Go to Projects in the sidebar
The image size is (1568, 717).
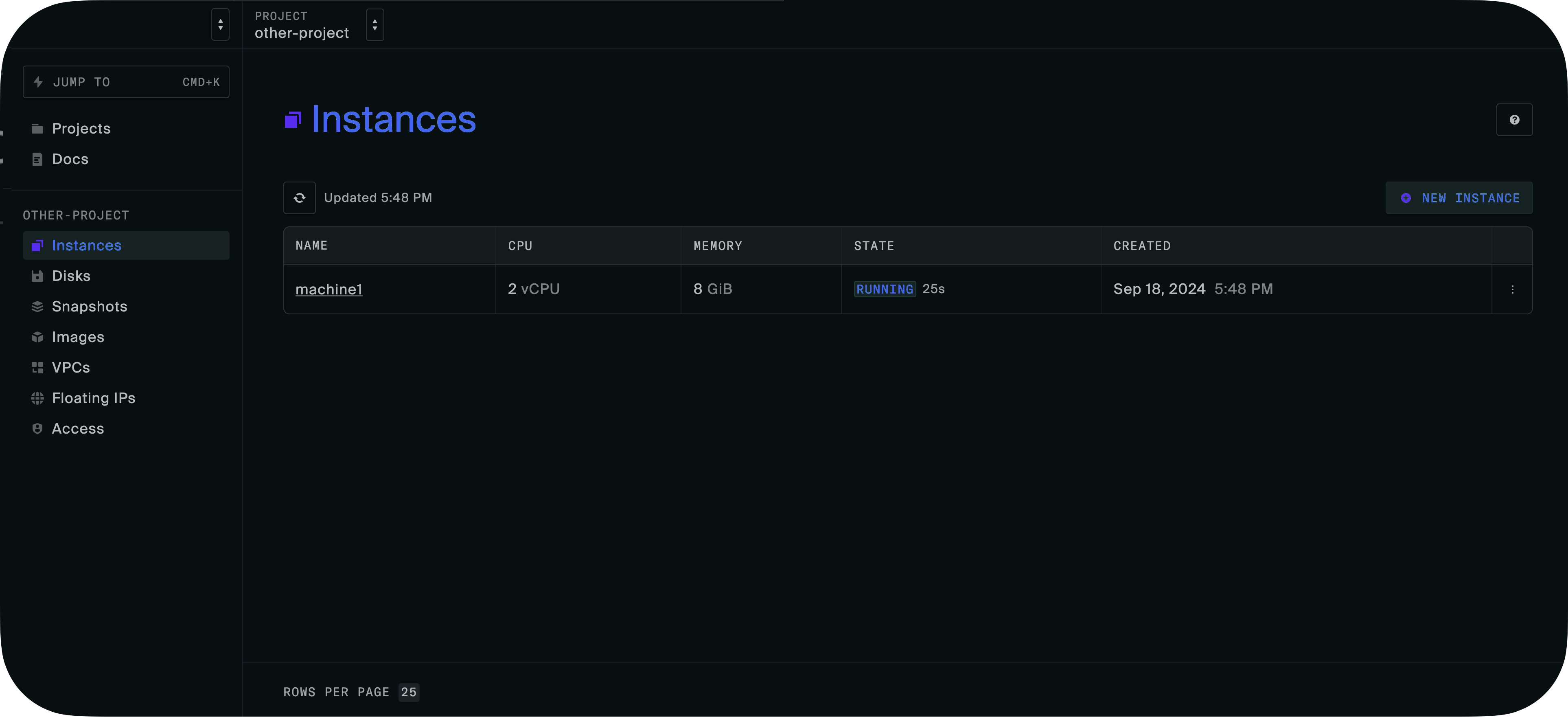[81, 128]
